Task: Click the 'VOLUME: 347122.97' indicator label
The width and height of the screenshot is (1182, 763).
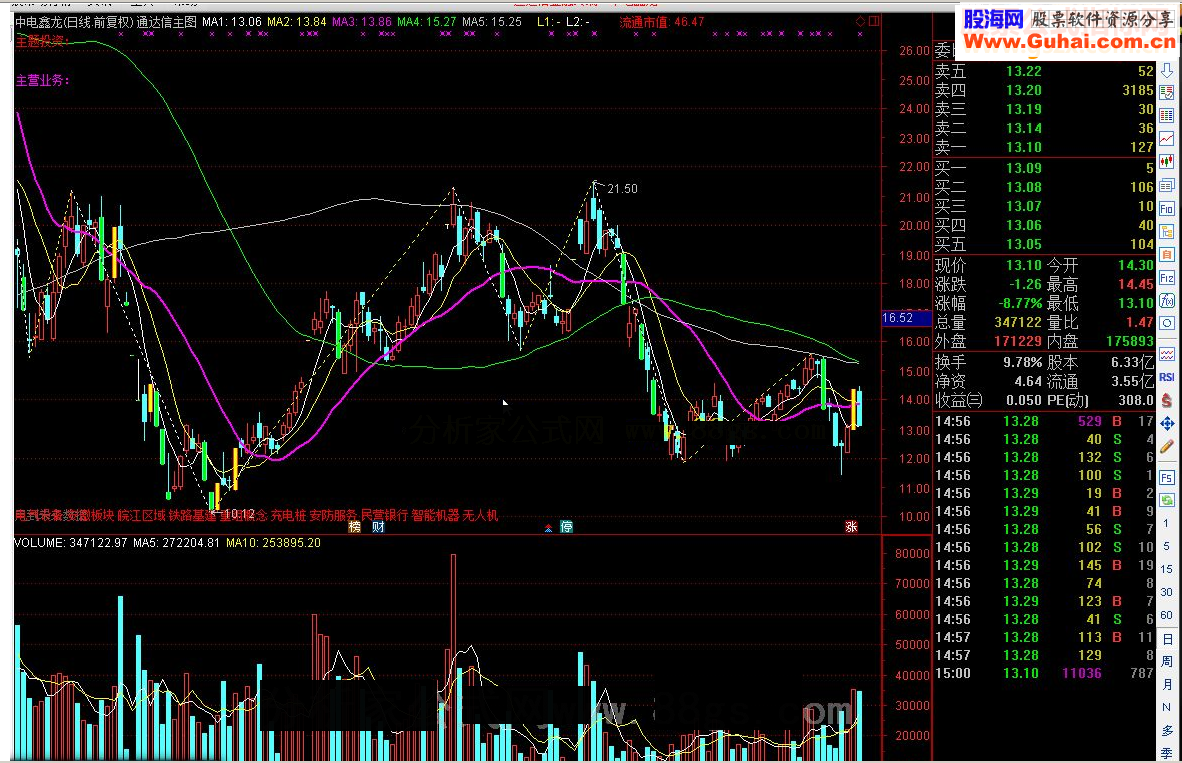Action: [71, 543]
